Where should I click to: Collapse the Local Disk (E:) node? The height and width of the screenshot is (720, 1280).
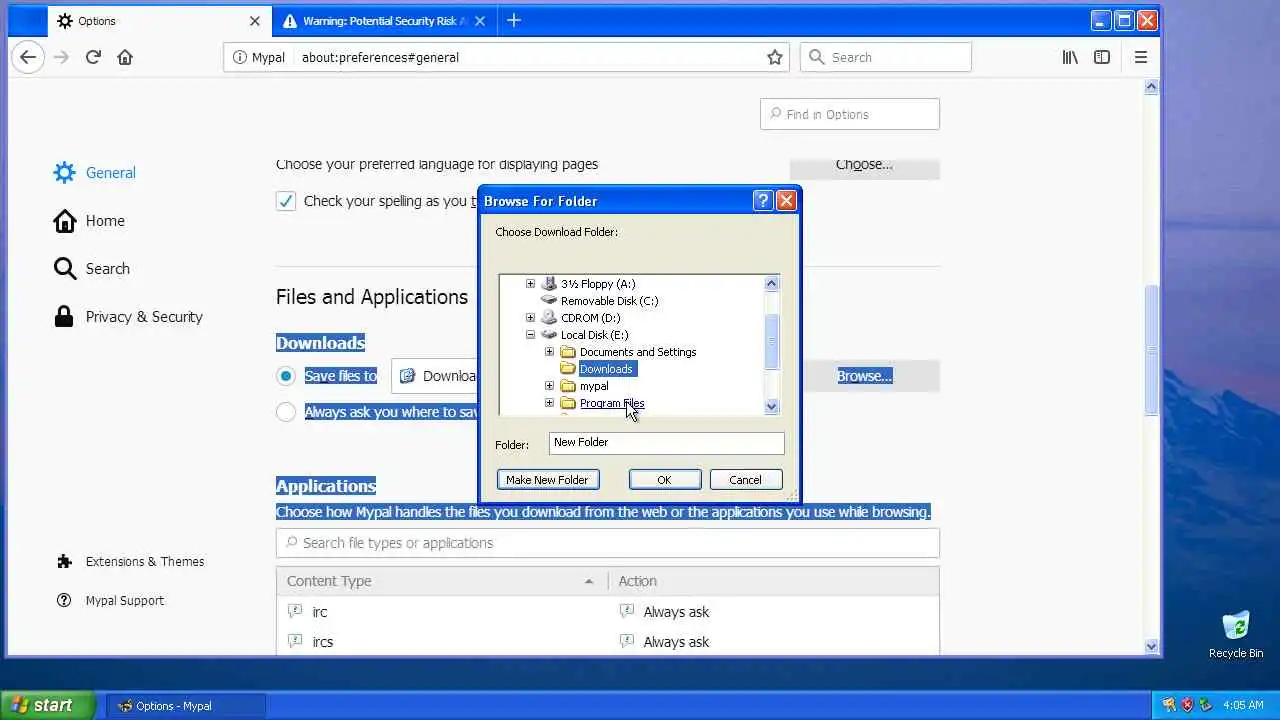point(530,334)
